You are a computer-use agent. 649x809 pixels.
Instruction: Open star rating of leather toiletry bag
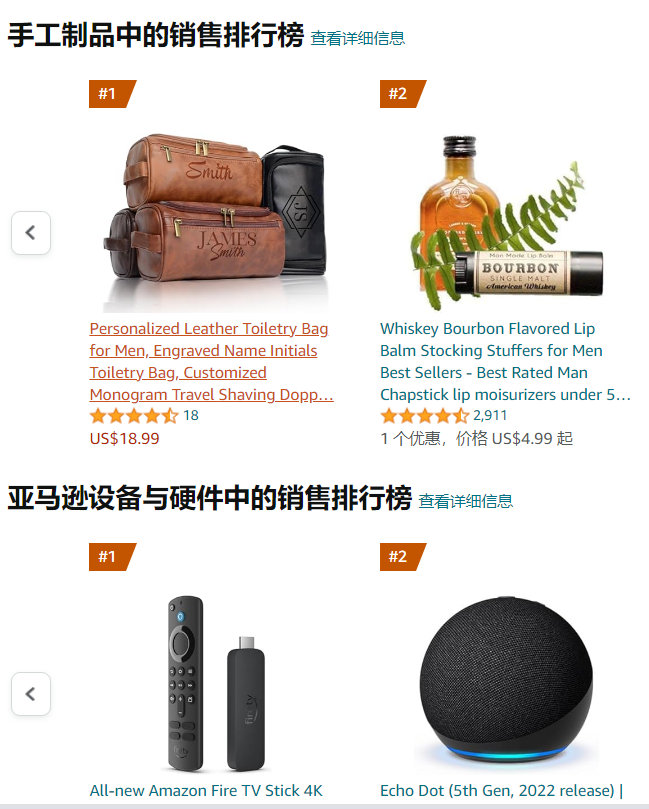pos(134,415)
